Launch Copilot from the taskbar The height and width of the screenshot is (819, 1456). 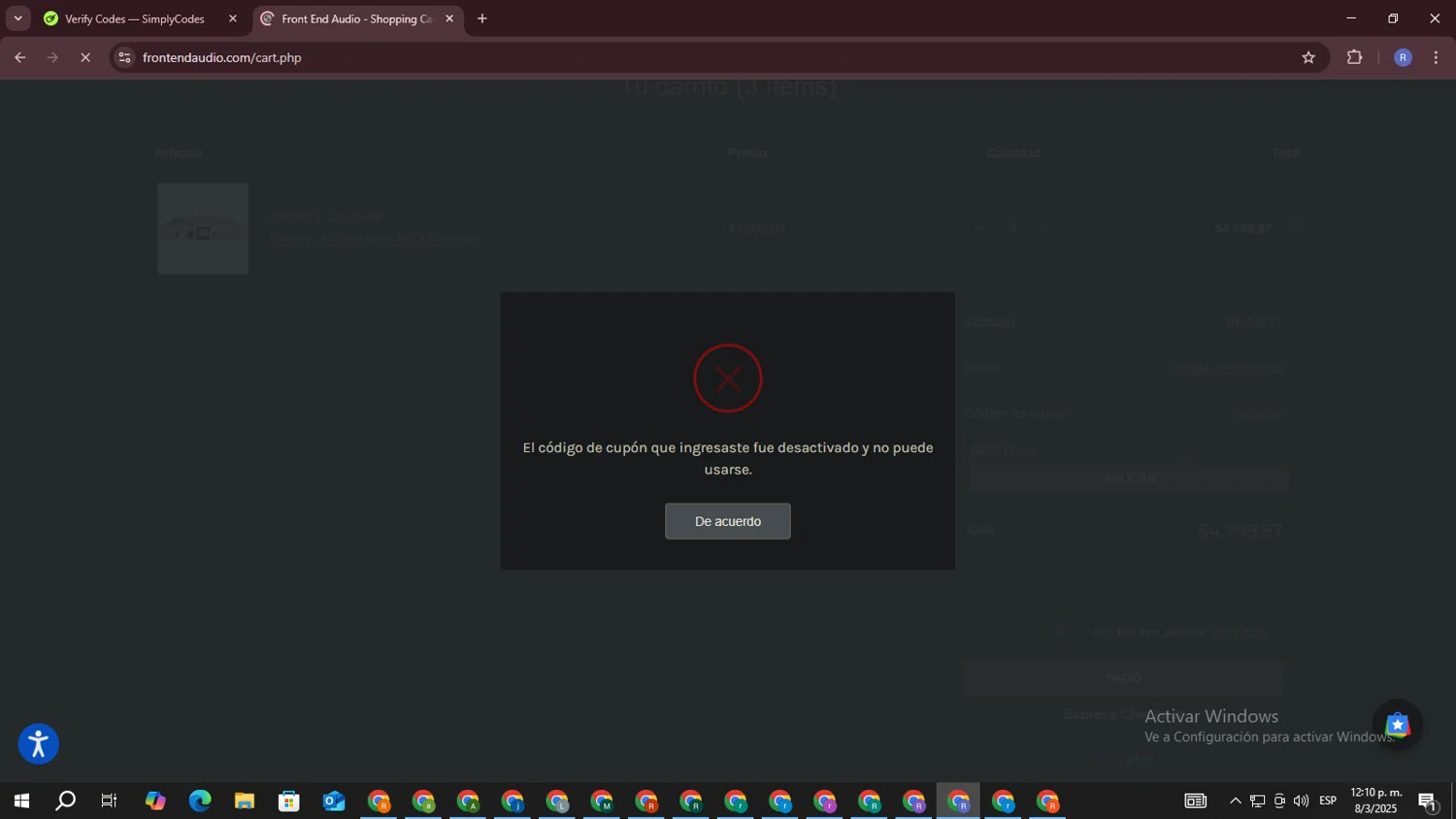pos(155,802)
